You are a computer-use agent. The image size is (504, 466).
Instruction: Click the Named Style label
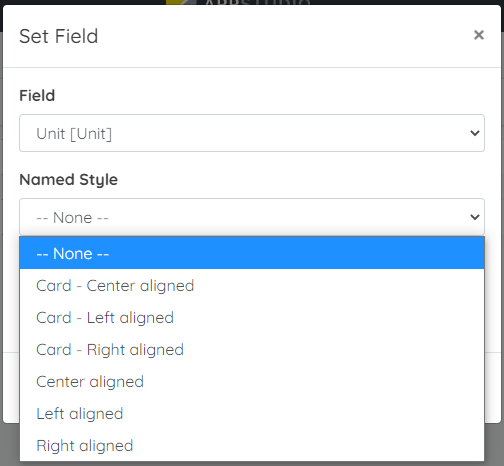coord(68,180)
